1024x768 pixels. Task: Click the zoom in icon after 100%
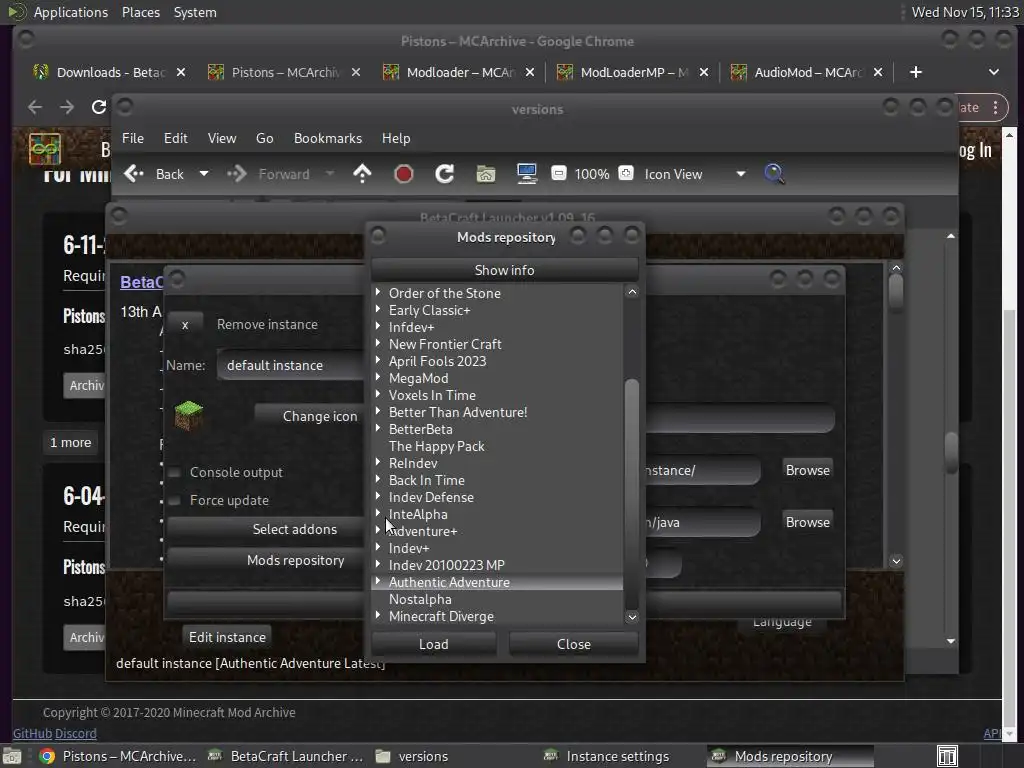point(626,173)
